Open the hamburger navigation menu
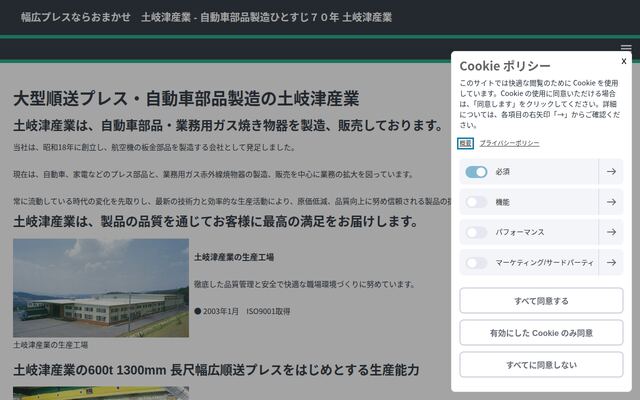 (x=626, y=47)
